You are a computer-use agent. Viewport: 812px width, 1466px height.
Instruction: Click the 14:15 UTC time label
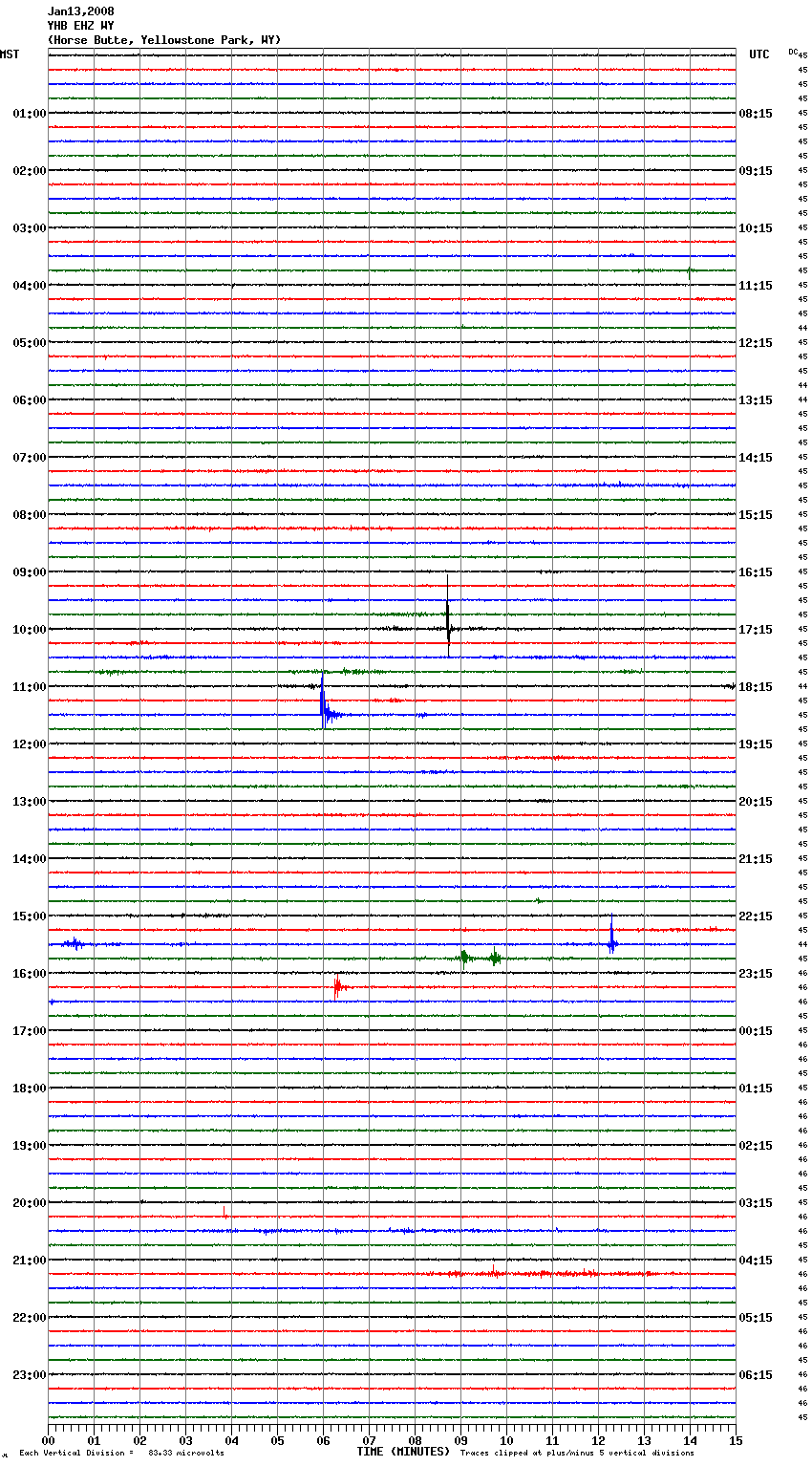(756, 458)
